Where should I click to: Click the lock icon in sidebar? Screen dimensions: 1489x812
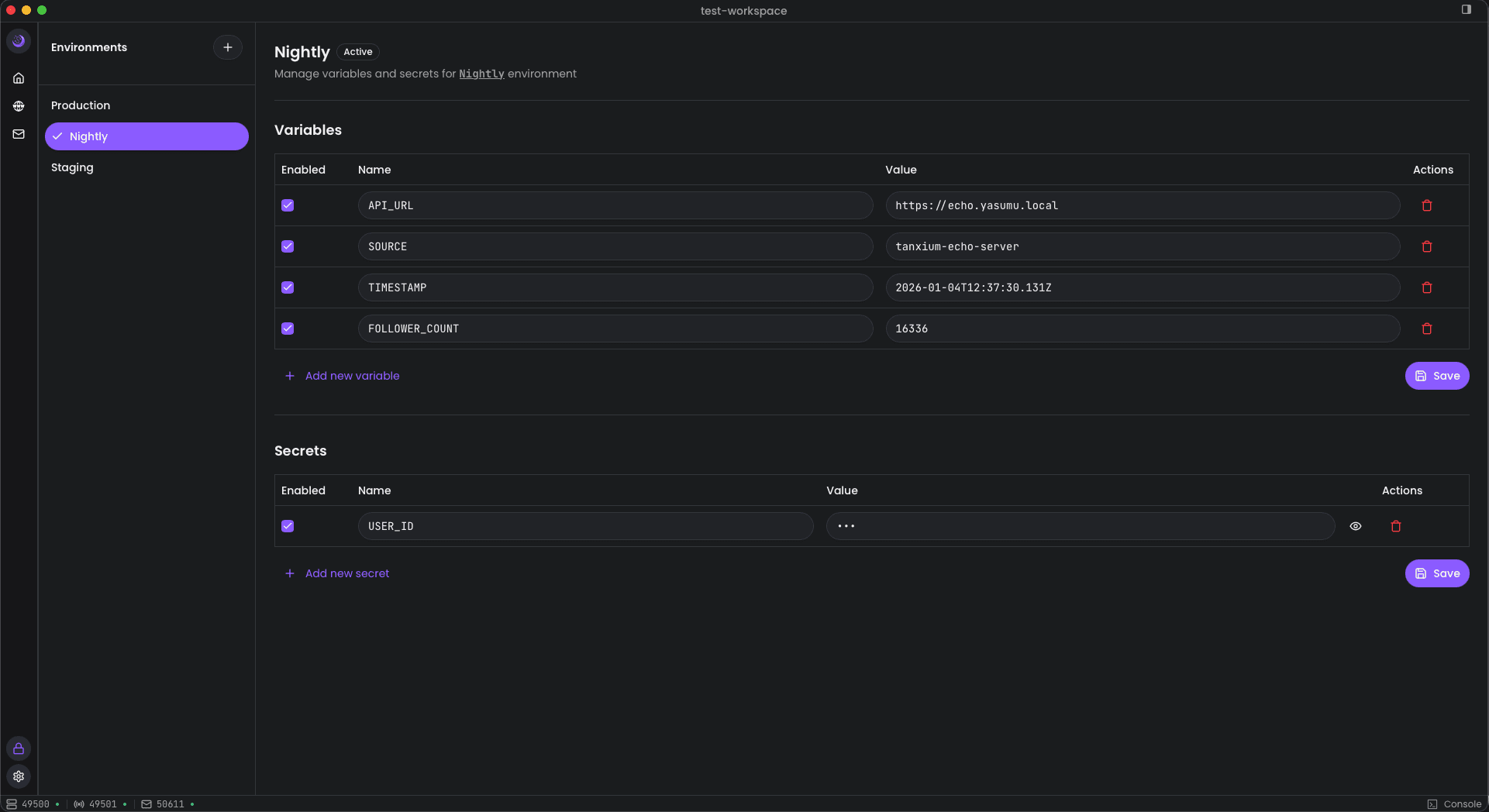point(19,748)
